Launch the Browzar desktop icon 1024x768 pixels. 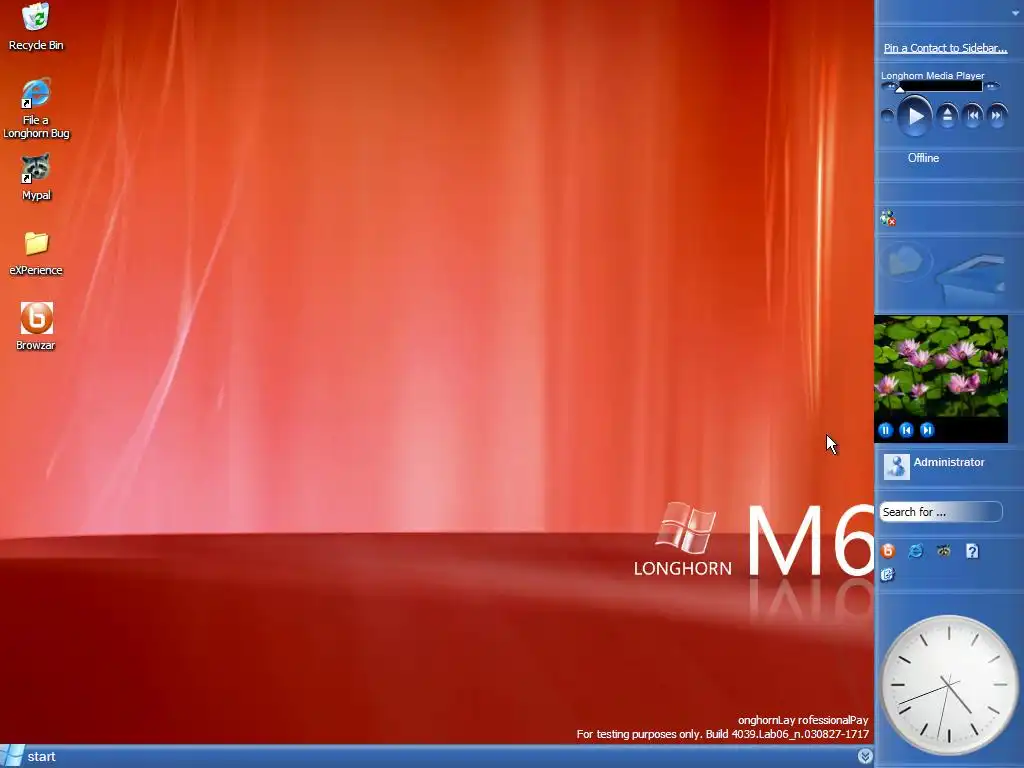coord(36,327)
